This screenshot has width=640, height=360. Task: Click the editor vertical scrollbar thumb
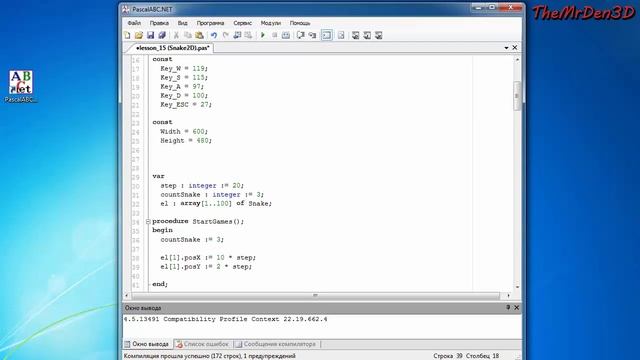click(517, 96)
